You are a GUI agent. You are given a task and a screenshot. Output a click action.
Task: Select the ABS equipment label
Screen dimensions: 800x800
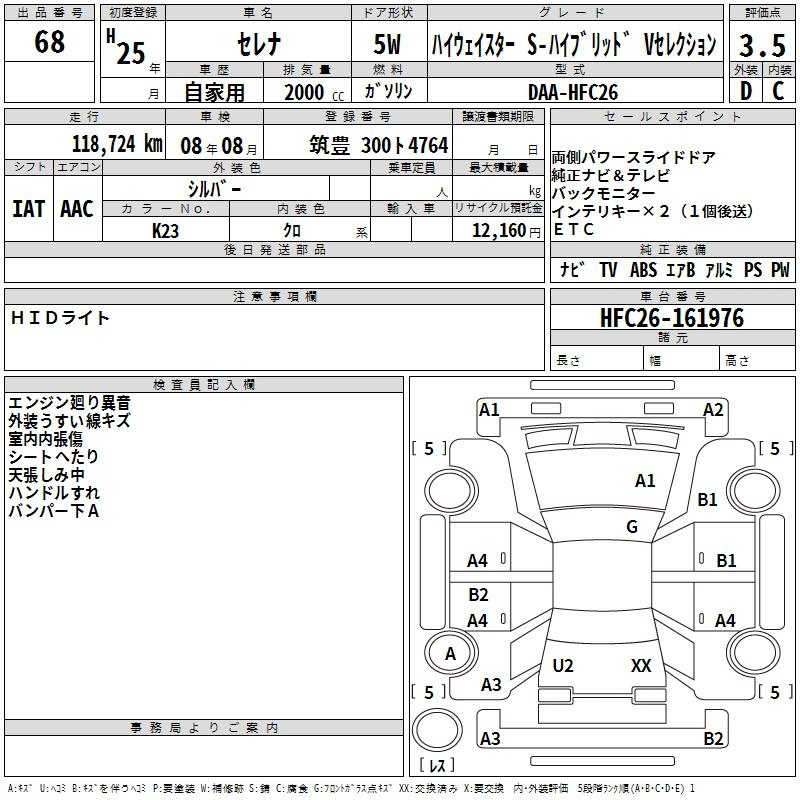click(643, 269)
